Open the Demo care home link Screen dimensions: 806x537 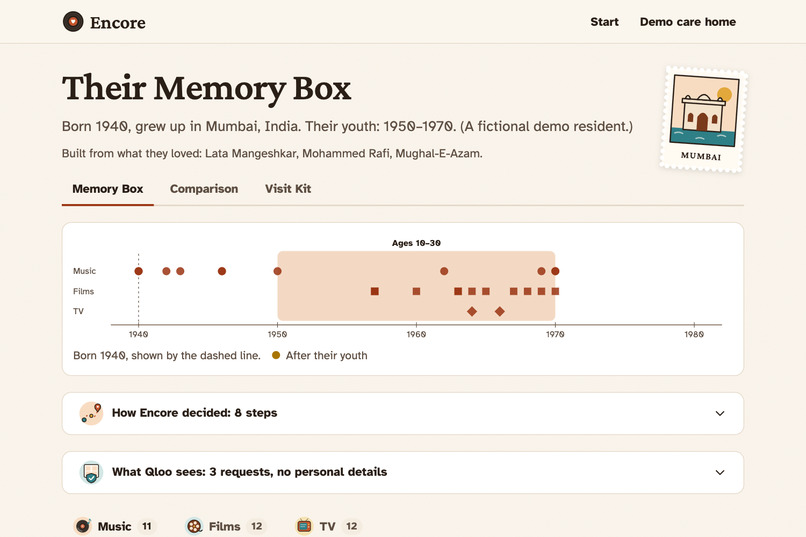688,22
